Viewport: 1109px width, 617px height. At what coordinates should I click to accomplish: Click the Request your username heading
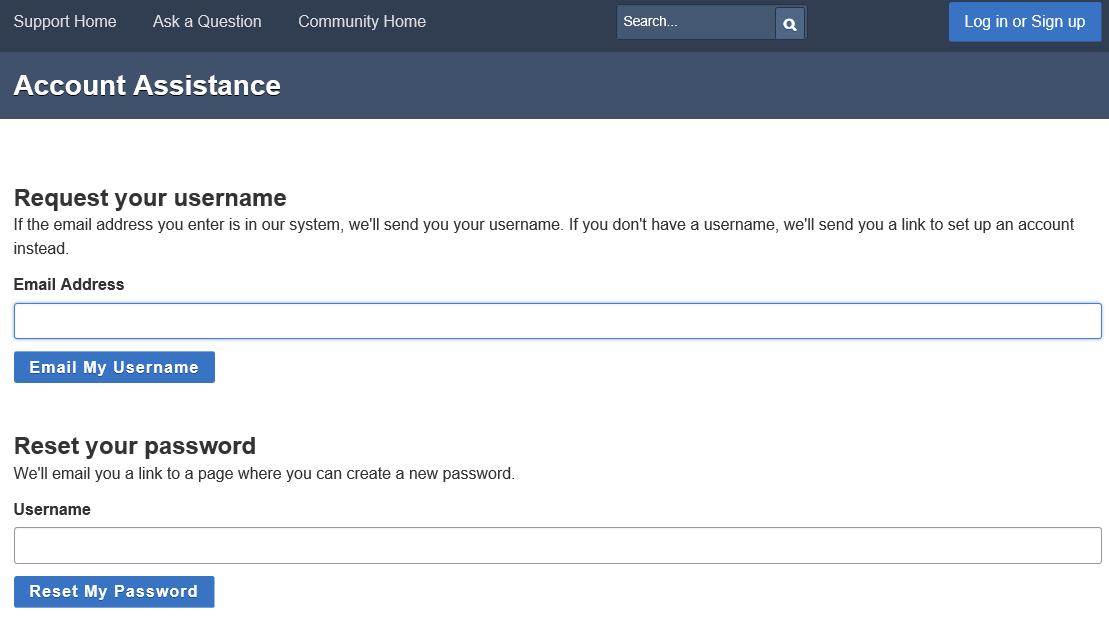tap(150, 197)
